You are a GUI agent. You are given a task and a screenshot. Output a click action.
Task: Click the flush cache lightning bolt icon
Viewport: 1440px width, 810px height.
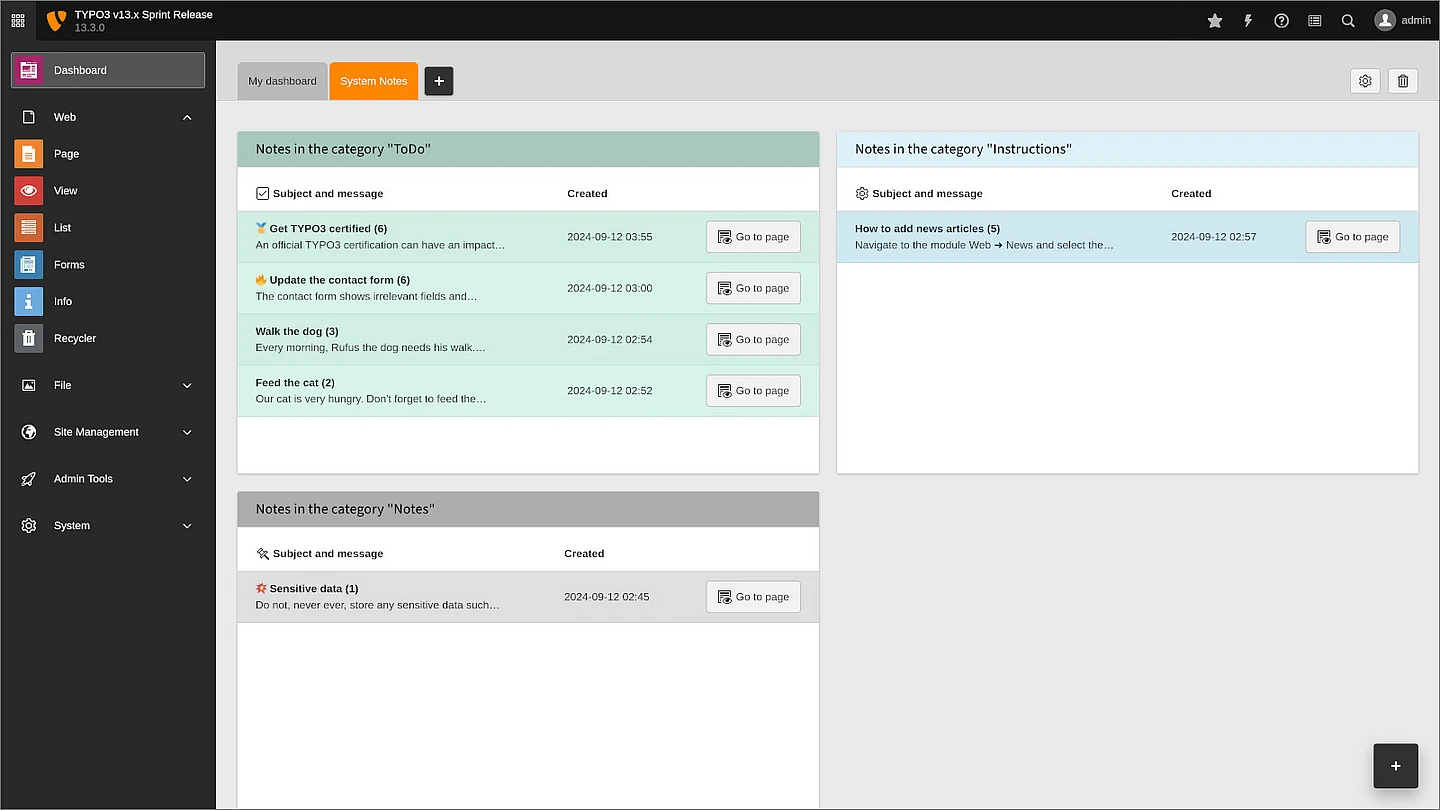[x=1248, y=21]
